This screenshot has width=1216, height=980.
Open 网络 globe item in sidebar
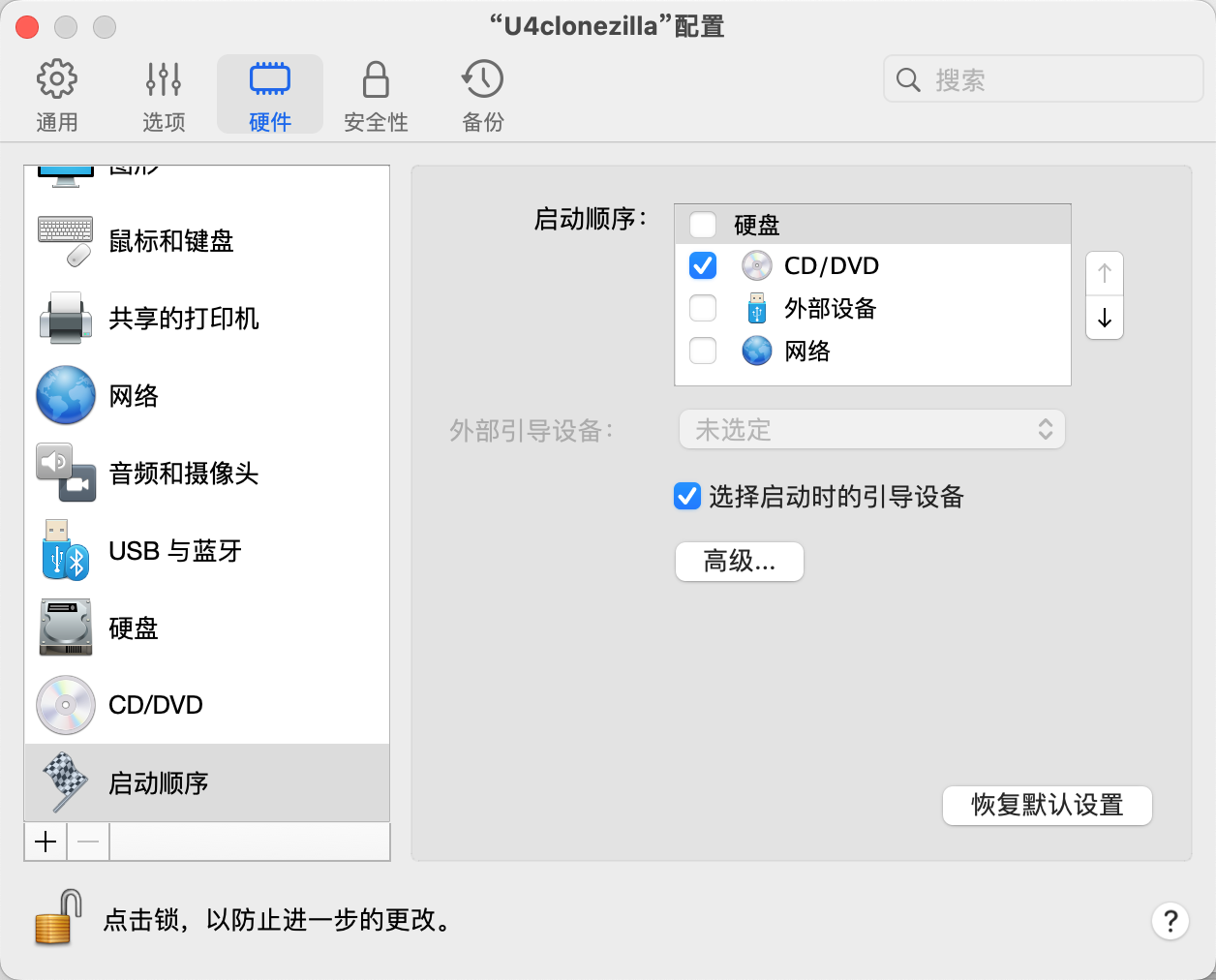pos(134,396)
